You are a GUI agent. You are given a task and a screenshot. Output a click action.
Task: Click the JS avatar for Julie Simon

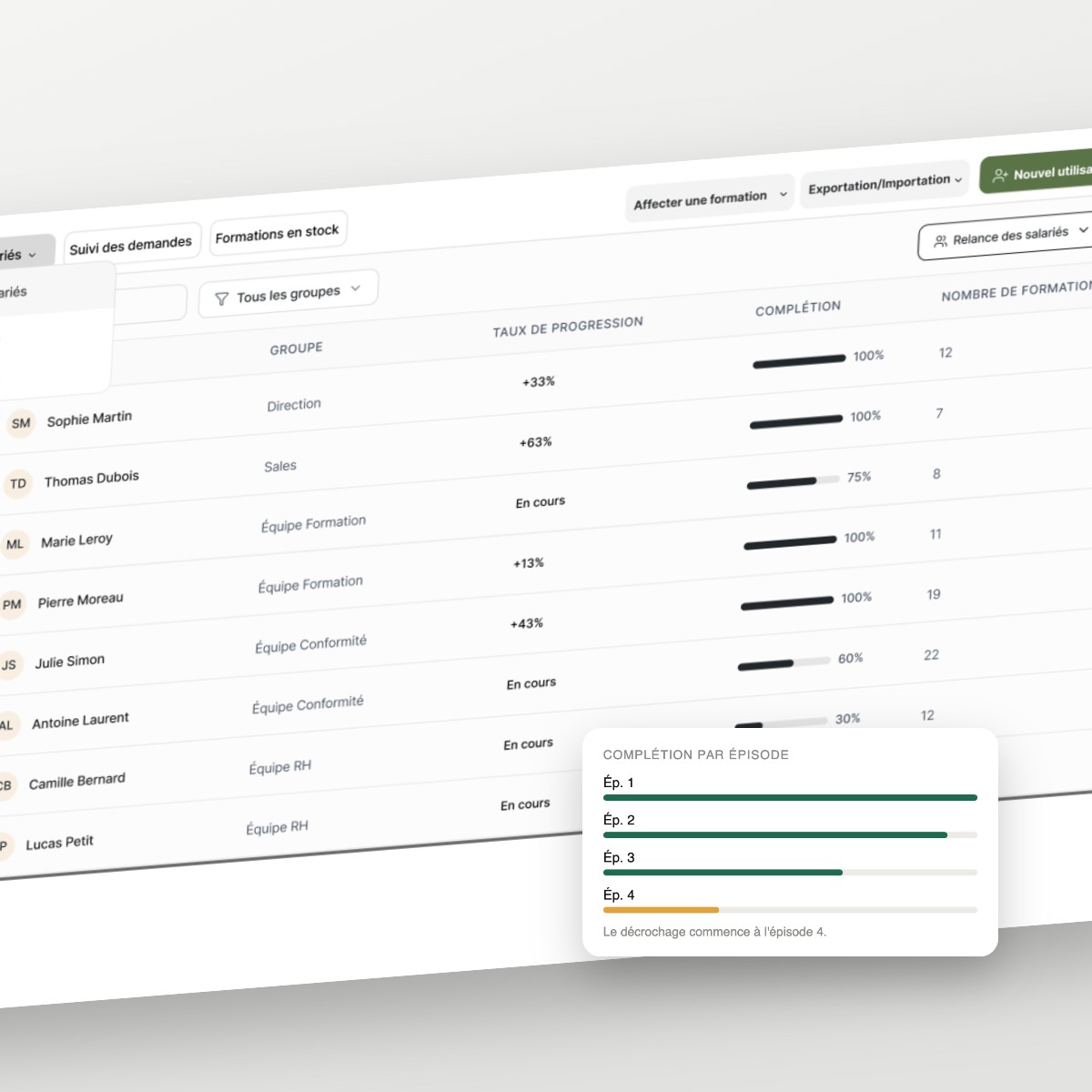(x=9, y=665)
